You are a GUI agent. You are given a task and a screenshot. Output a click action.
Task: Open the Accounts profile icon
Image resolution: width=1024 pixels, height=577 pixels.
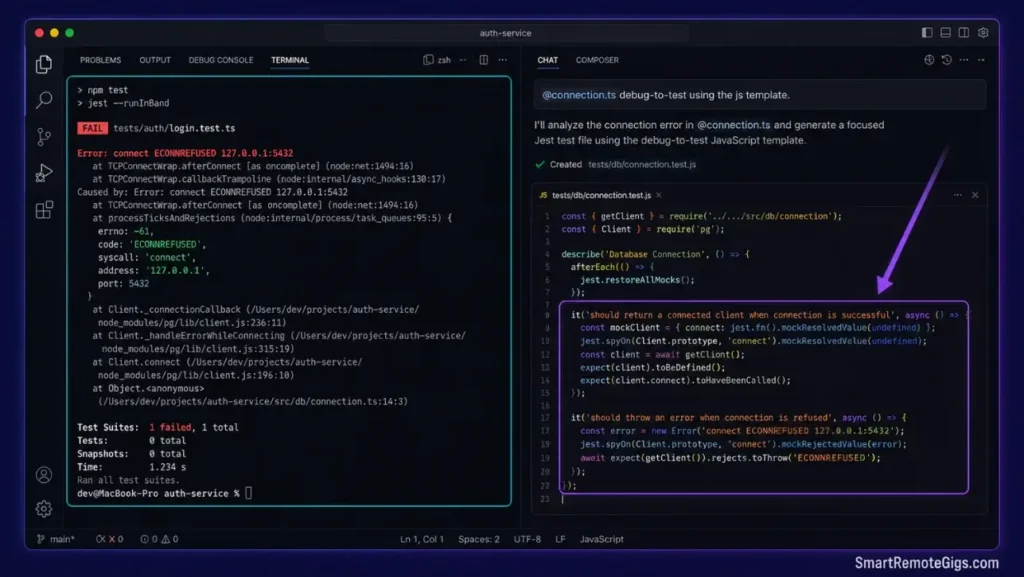coord(44,475)
